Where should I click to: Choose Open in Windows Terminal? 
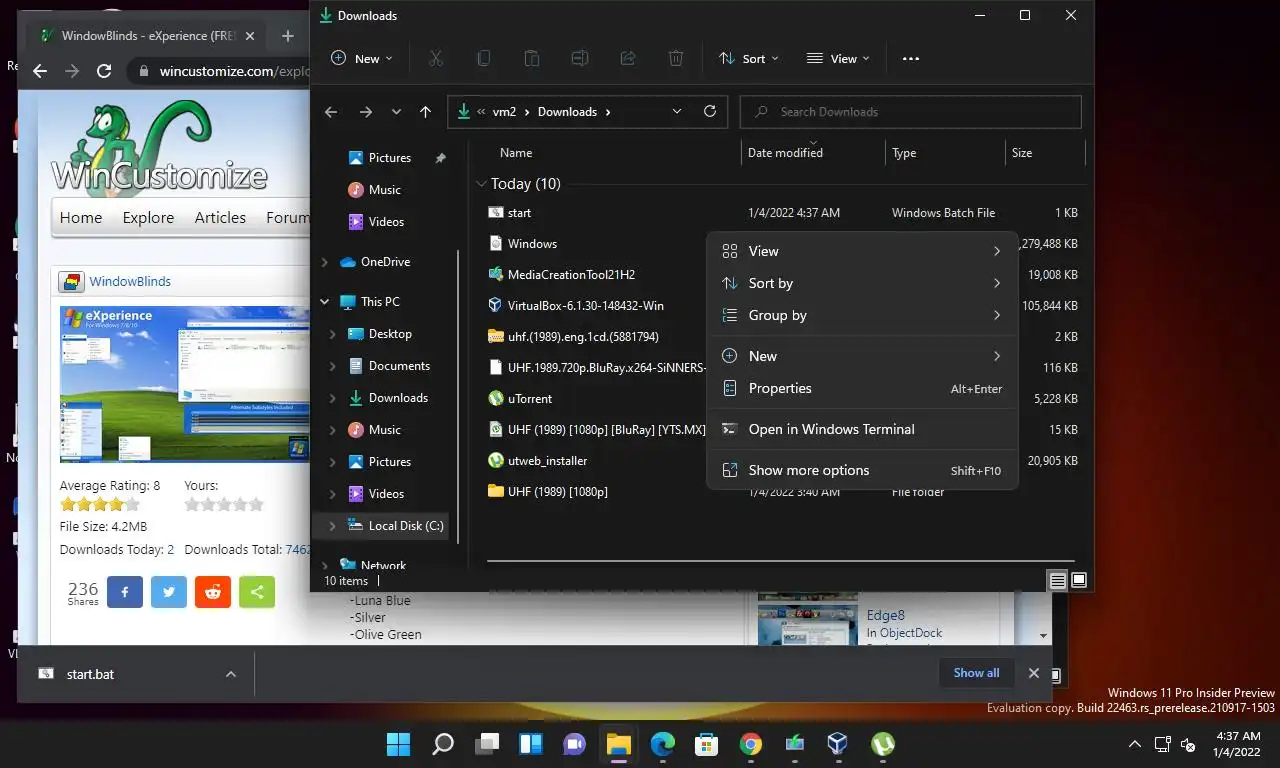pyautogui.click(x=862, y=429)
